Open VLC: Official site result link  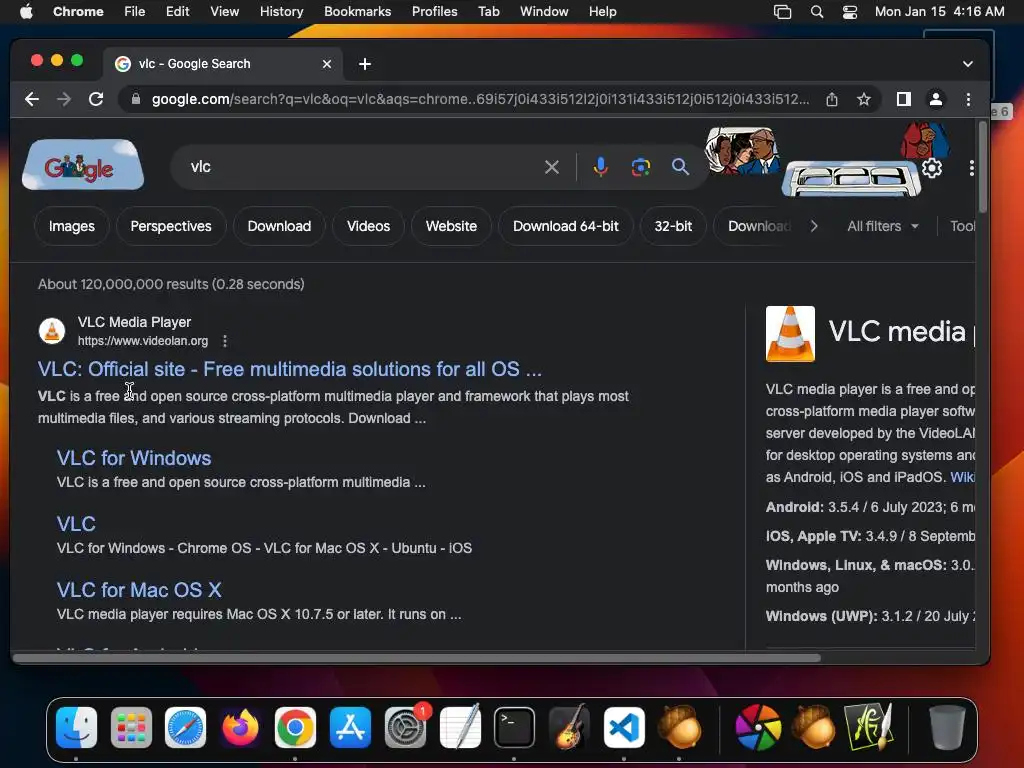click(290, 369)
